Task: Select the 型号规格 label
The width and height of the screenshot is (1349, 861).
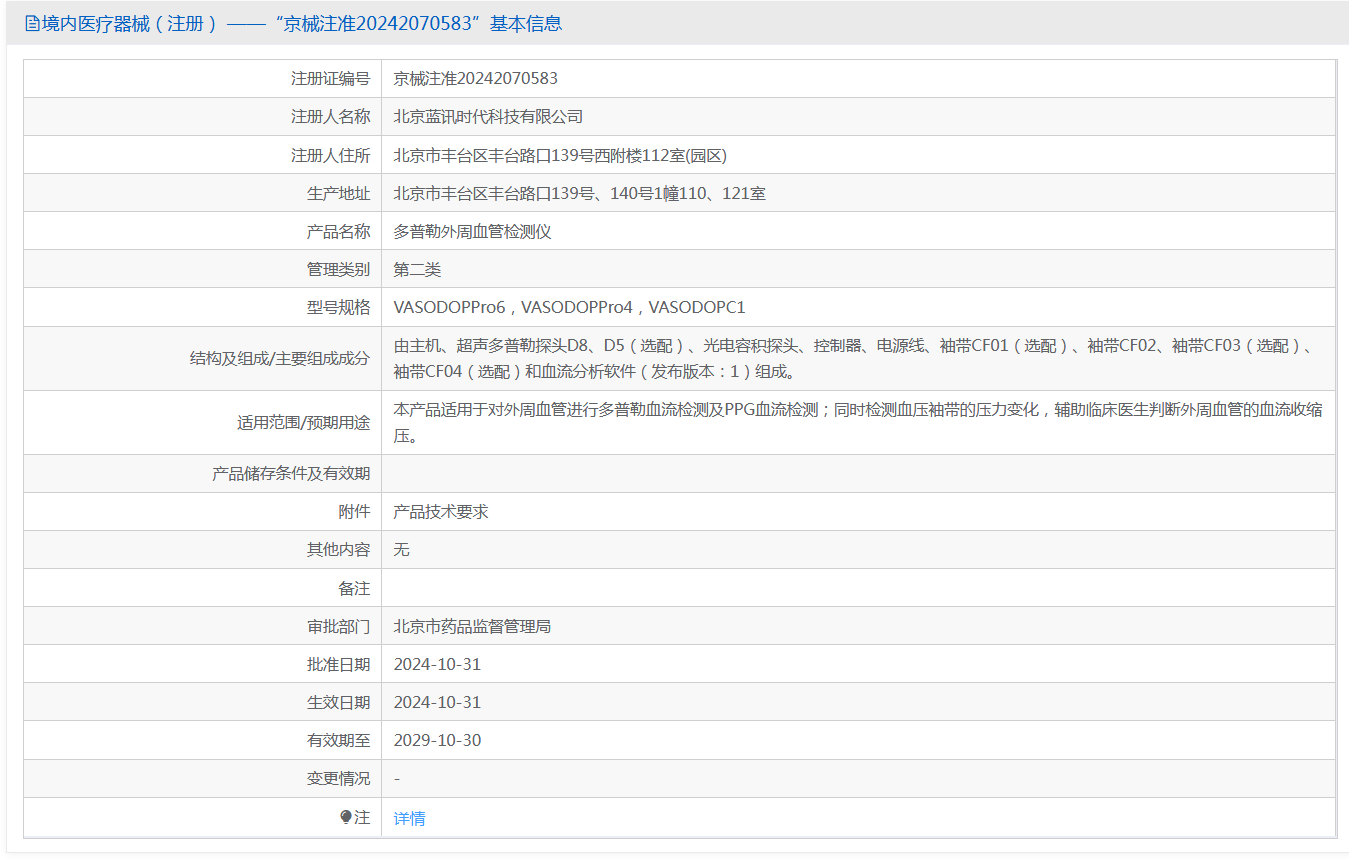Action: pyautogui.click(x=338, y=307)
